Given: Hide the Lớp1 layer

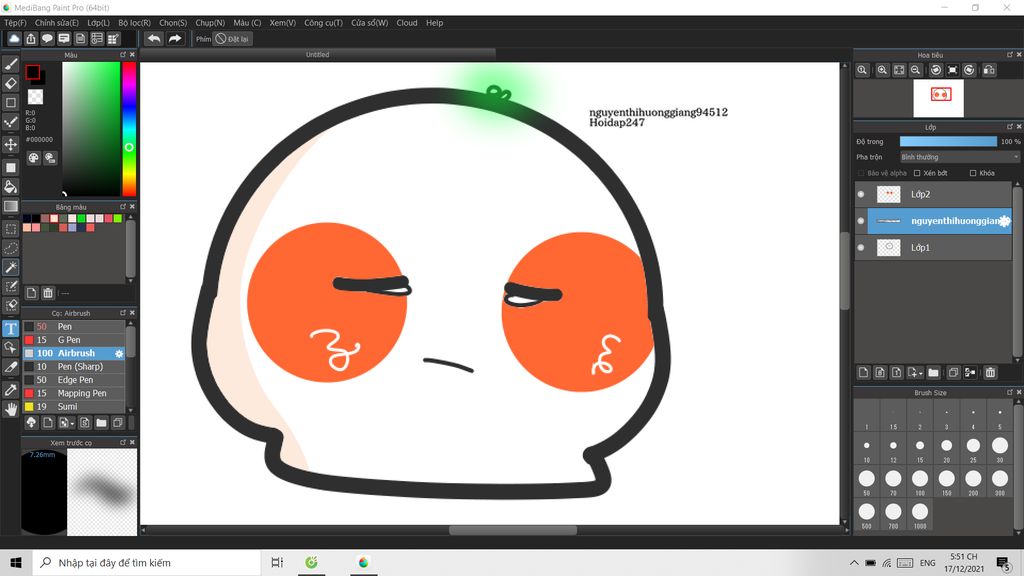Looking at the screenshot, I should point(861,248).
